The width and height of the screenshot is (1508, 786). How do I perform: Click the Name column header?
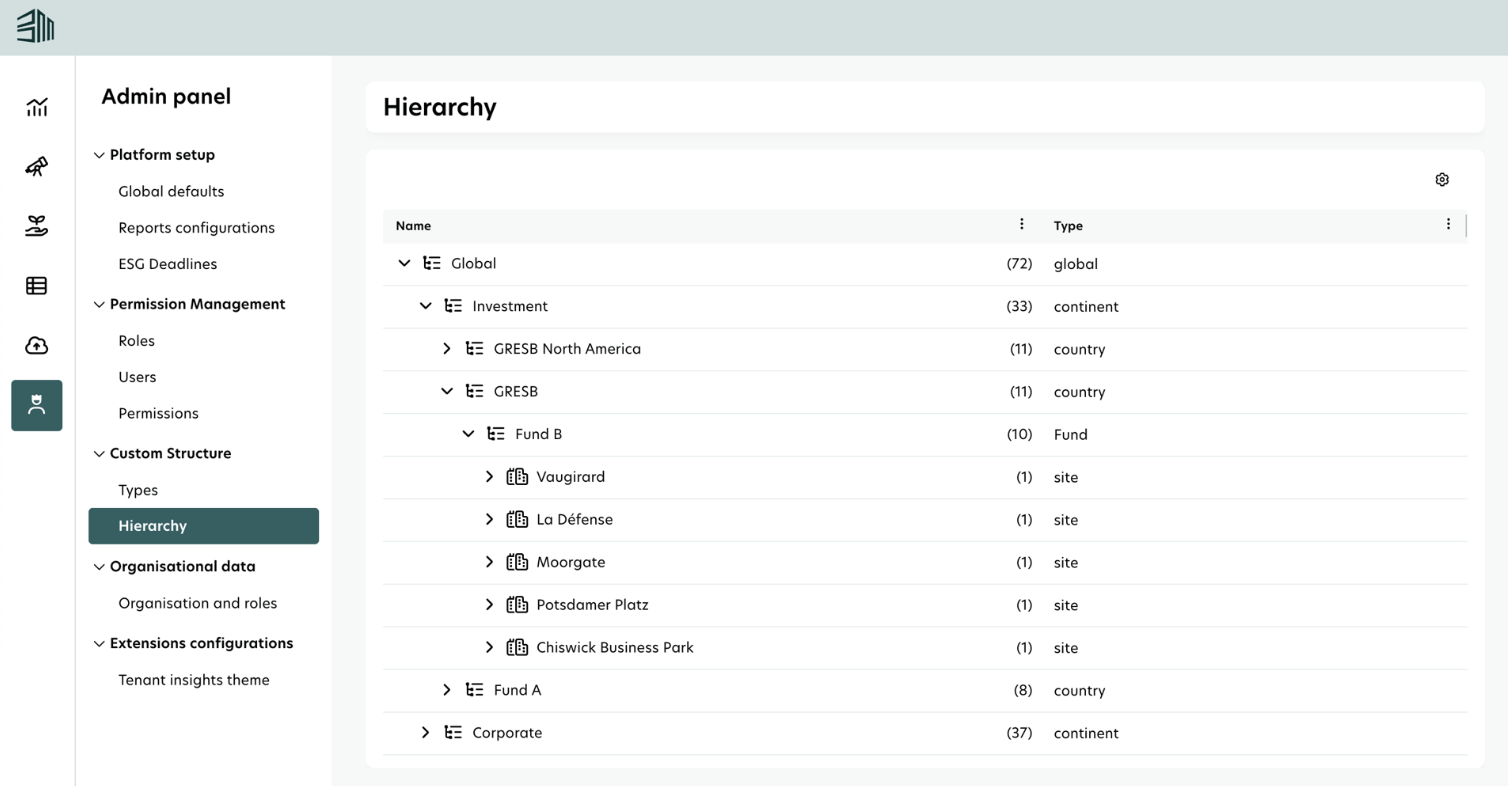click(413, 226)
